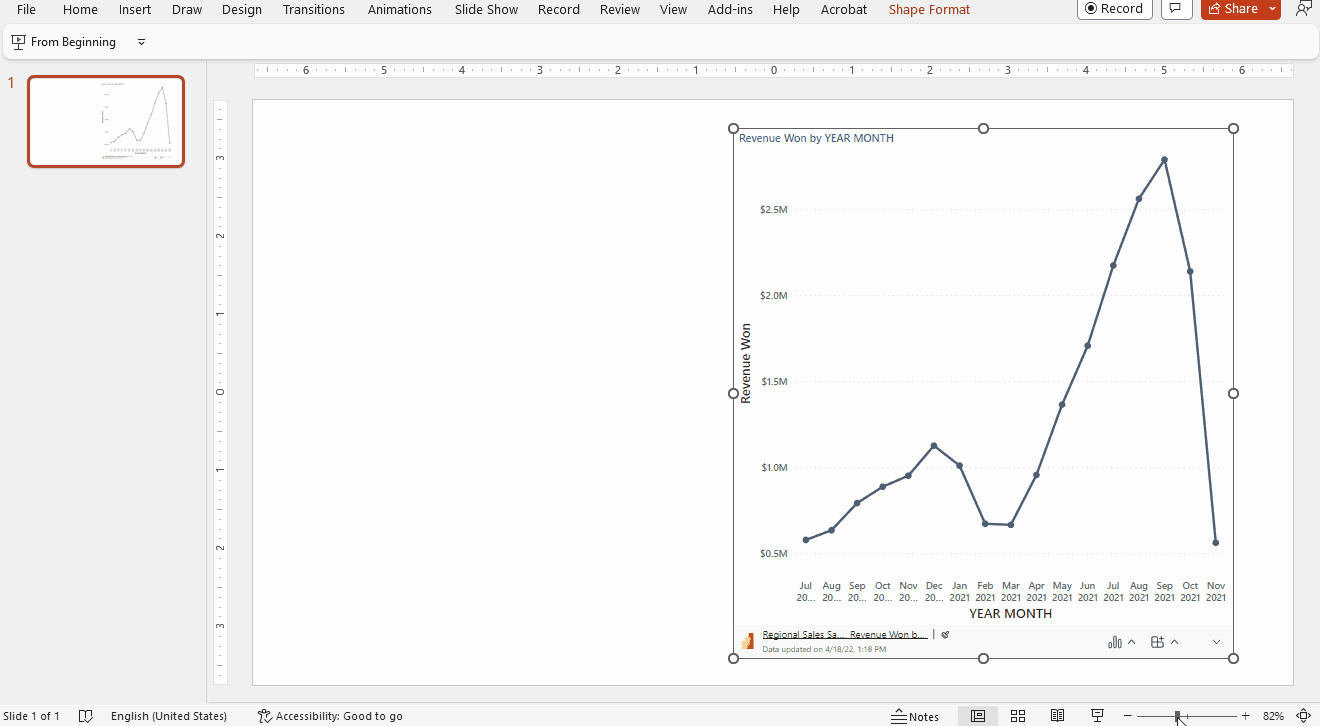Open Reading View from the status bar
1320x726 pixels.
(1057, 716)
